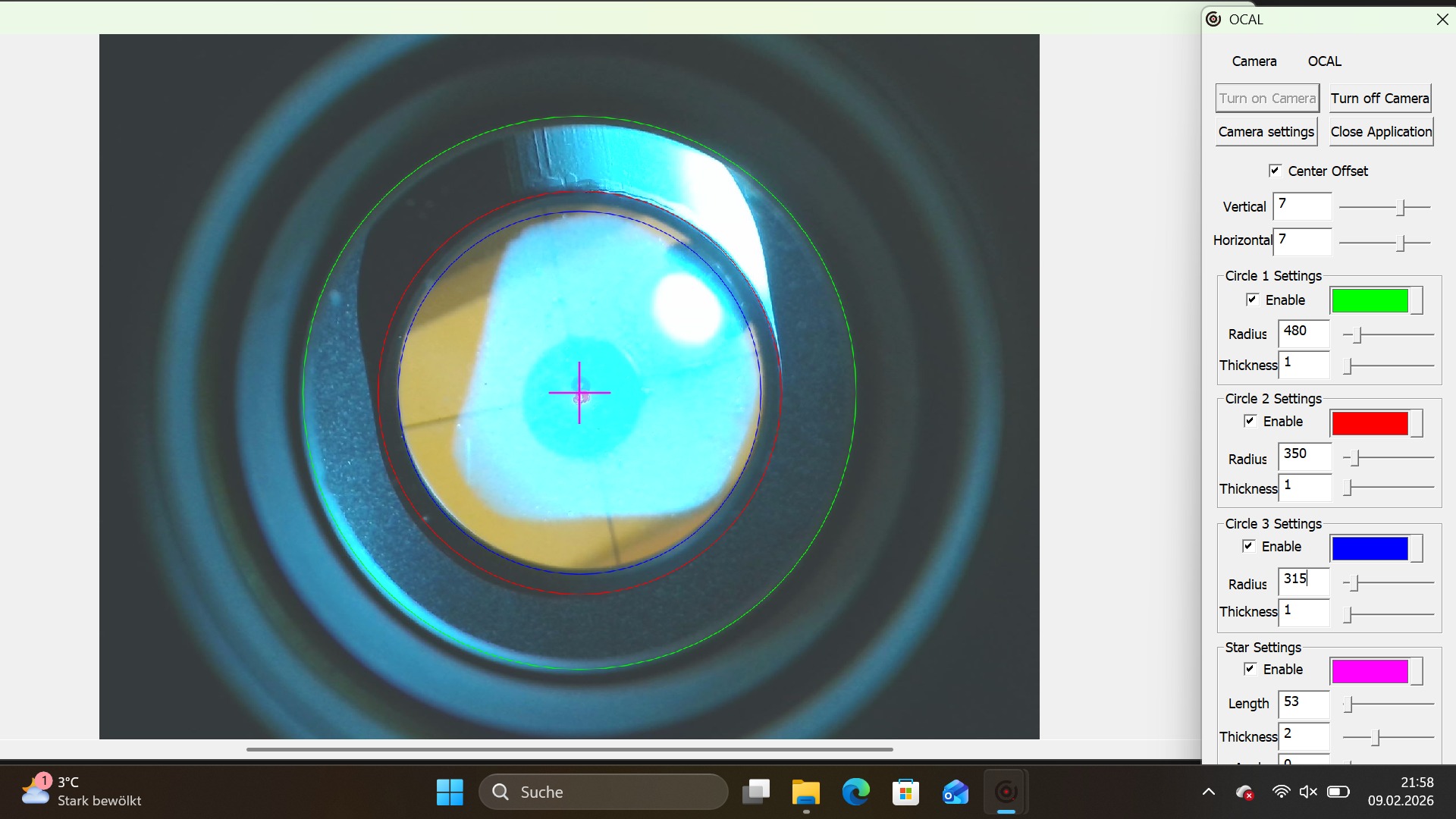Toggle Circle 3 Enable checkbox
The width and height of the screenshot is (1456, 819).
point(1248,546)
